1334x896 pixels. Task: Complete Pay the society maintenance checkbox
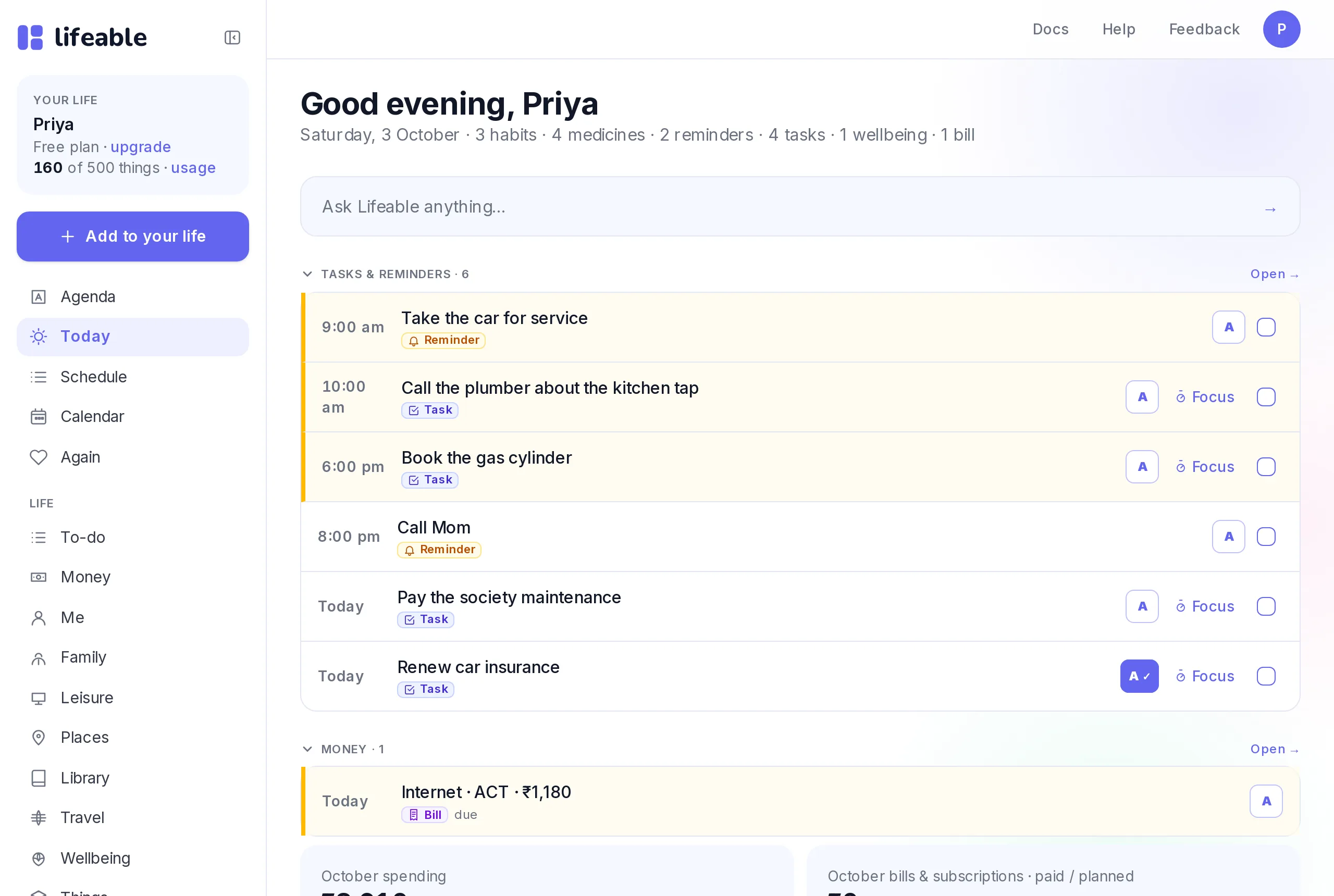tap(1266, 606)
